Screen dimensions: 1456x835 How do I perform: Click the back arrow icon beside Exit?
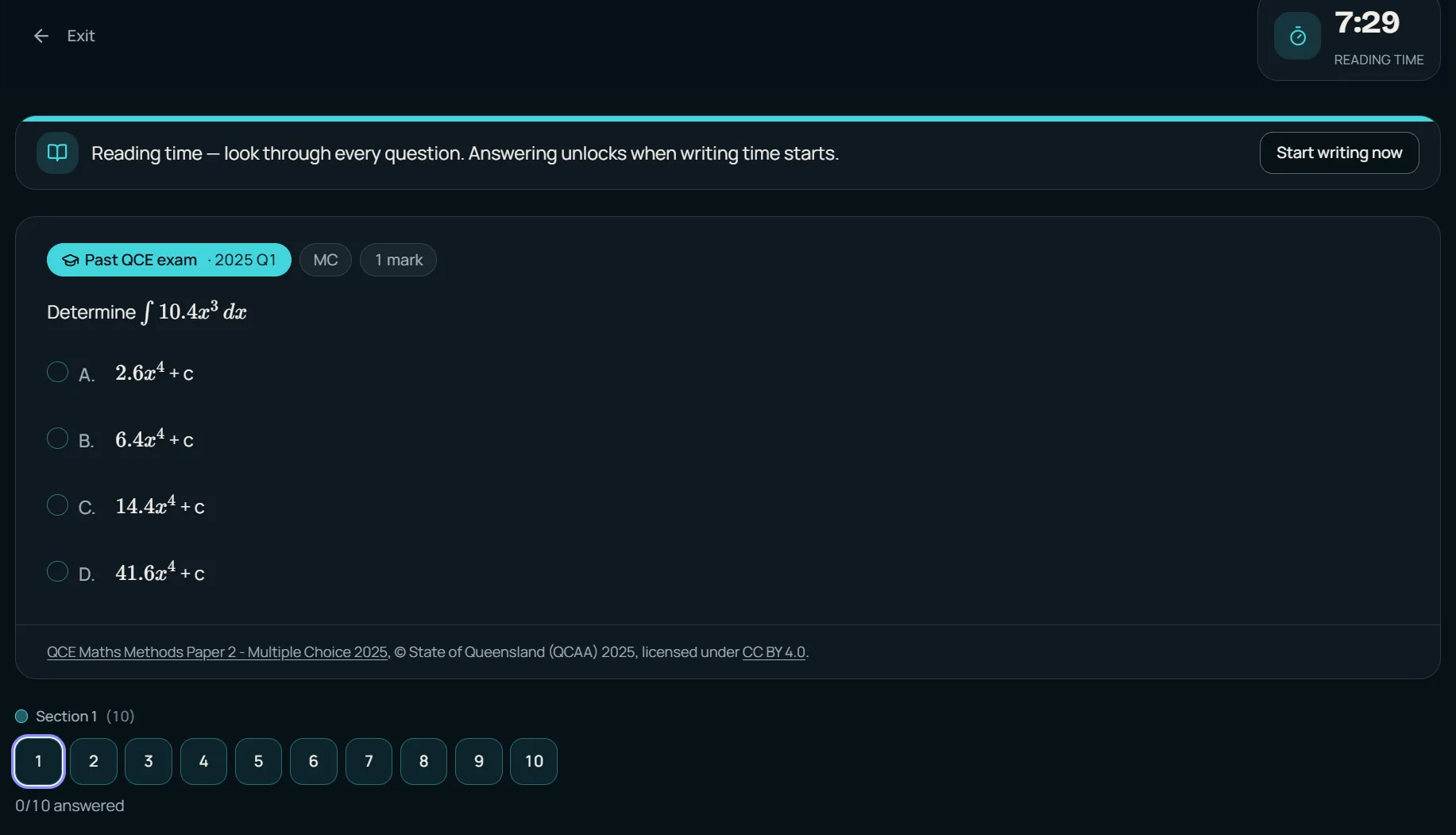pos(41,36)
